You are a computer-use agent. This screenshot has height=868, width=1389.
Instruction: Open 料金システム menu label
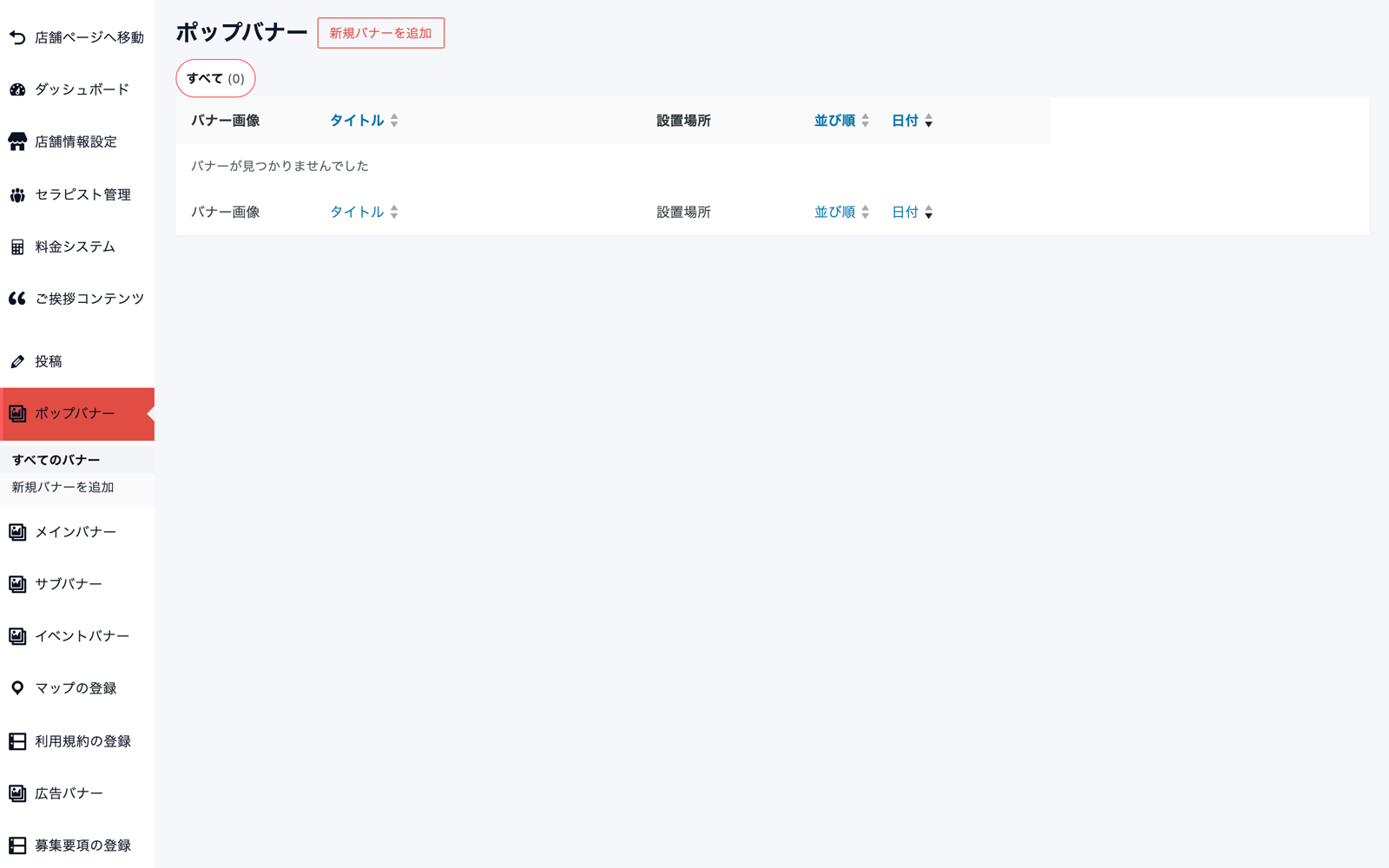[75, 247]
